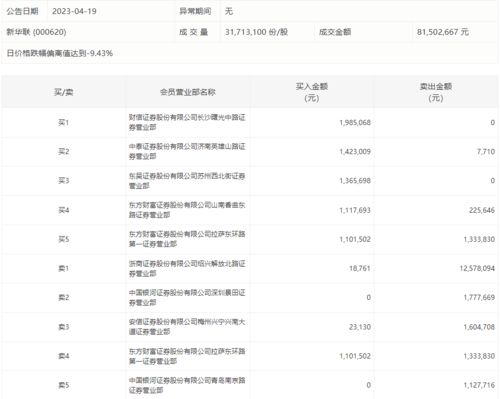Image resolution: width=500 pixels, height=399 pixels.
Task: Select sell amount 1,604,708
Action: tap(479, 327)
